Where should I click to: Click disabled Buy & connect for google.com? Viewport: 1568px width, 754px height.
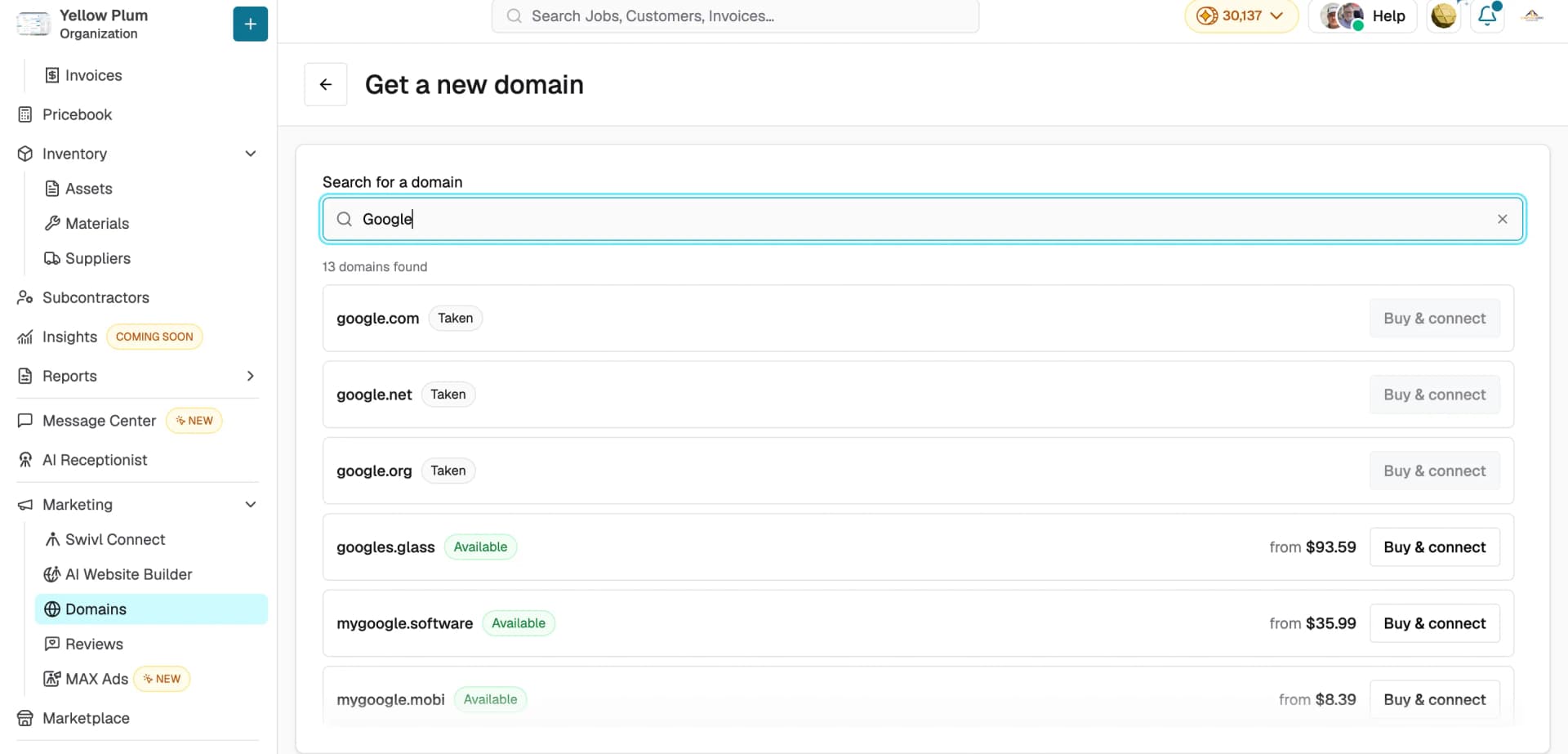tap(1434, 319)
